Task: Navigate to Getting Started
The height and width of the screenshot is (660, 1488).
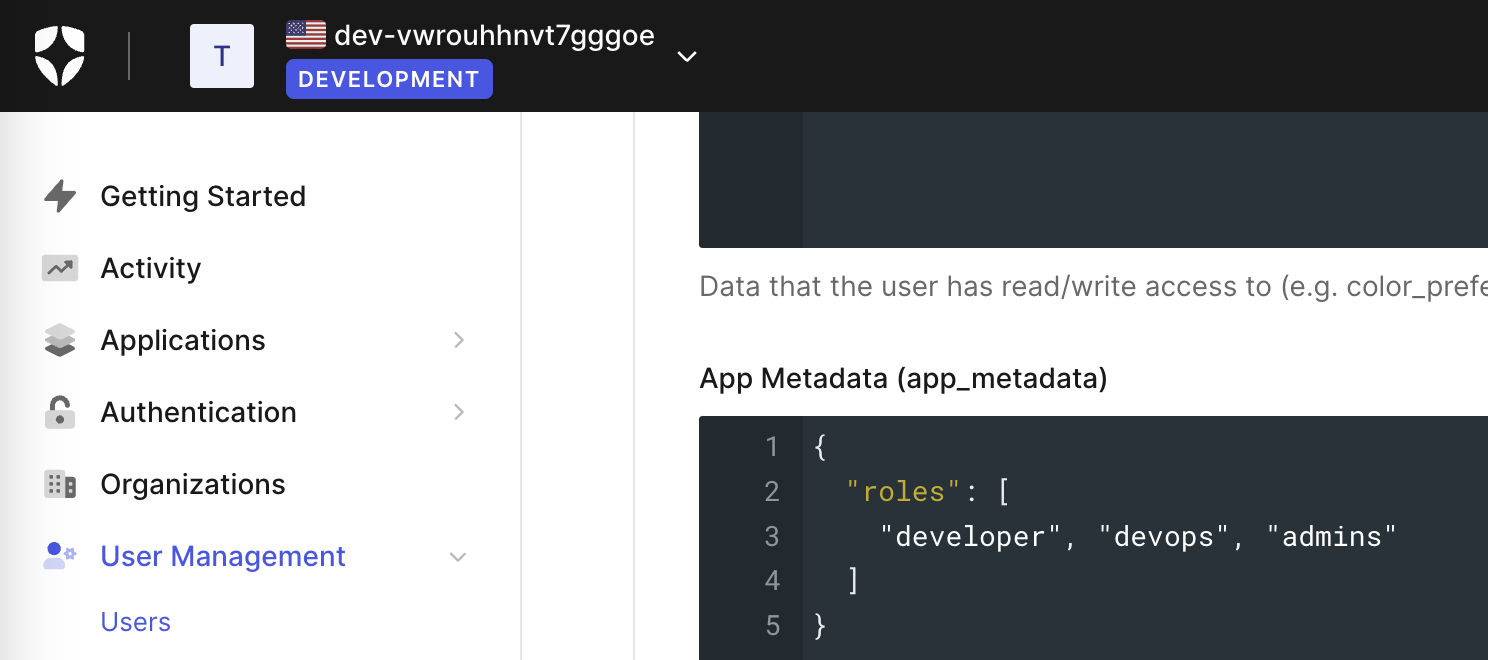Action: point(203,196)
